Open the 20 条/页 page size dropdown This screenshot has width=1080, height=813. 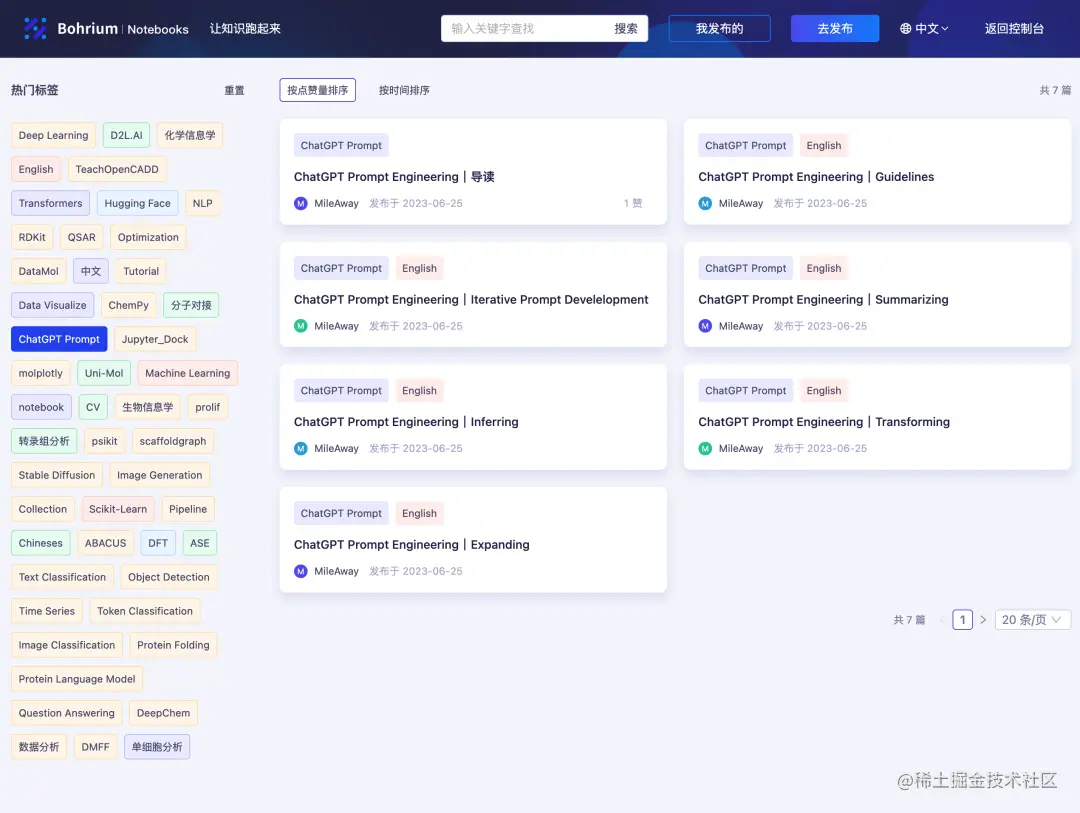(x=1032, y=619)
